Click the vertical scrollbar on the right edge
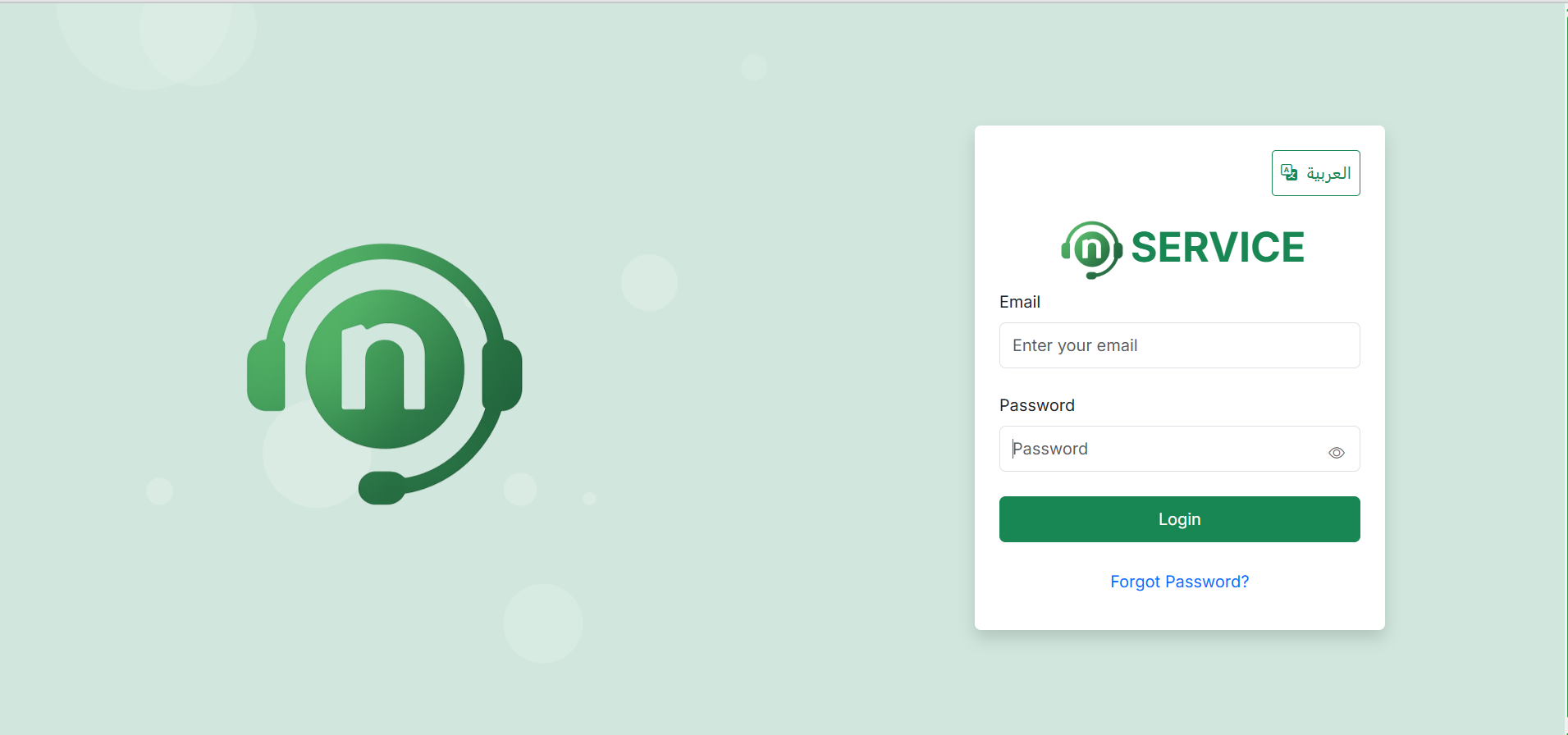The height and width of the screenshot is (735, 1568). point(1566,367)
